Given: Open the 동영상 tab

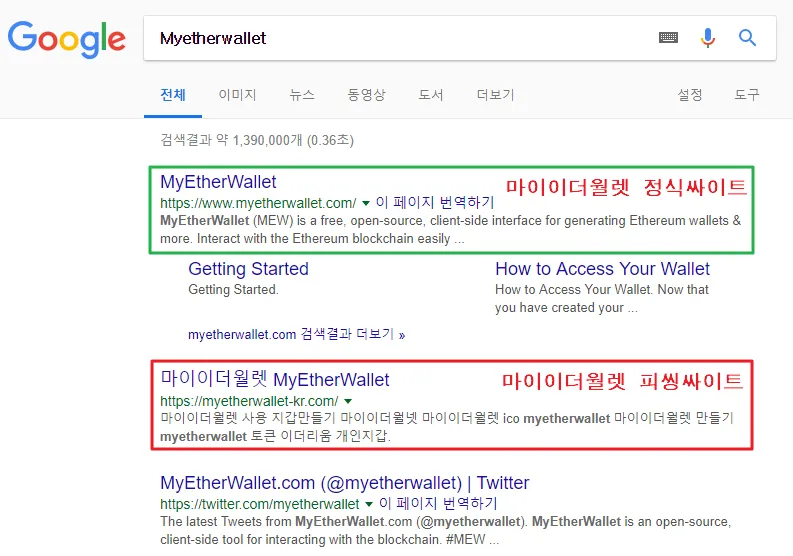Looking at the screenshot, I should 366,95.
